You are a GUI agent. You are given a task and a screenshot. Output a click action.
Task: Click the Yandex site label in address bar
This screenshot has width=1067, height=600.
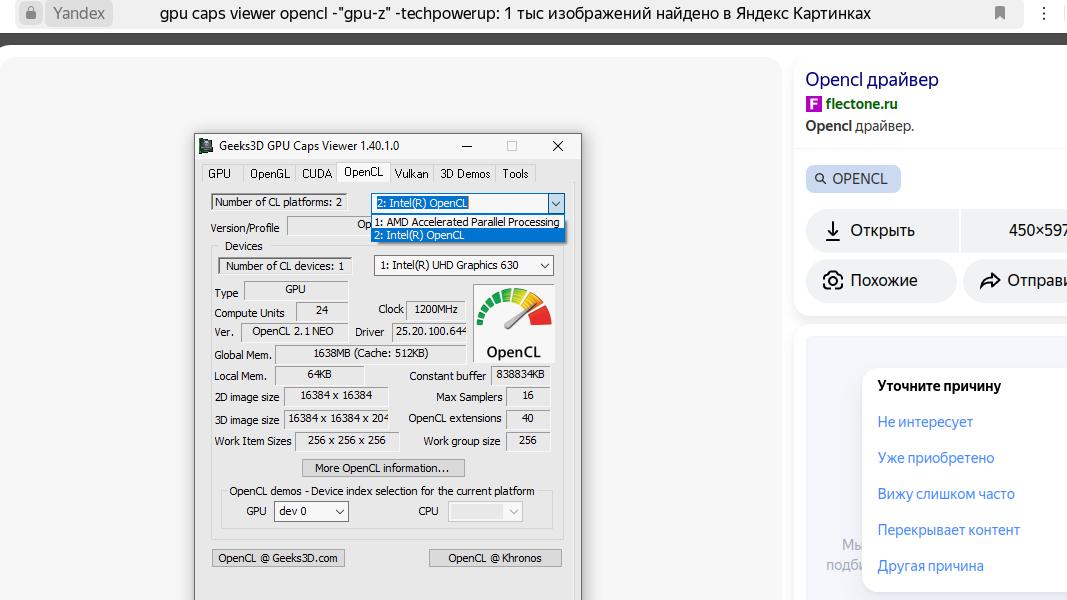pyautogui.click(x=79, y=13)
